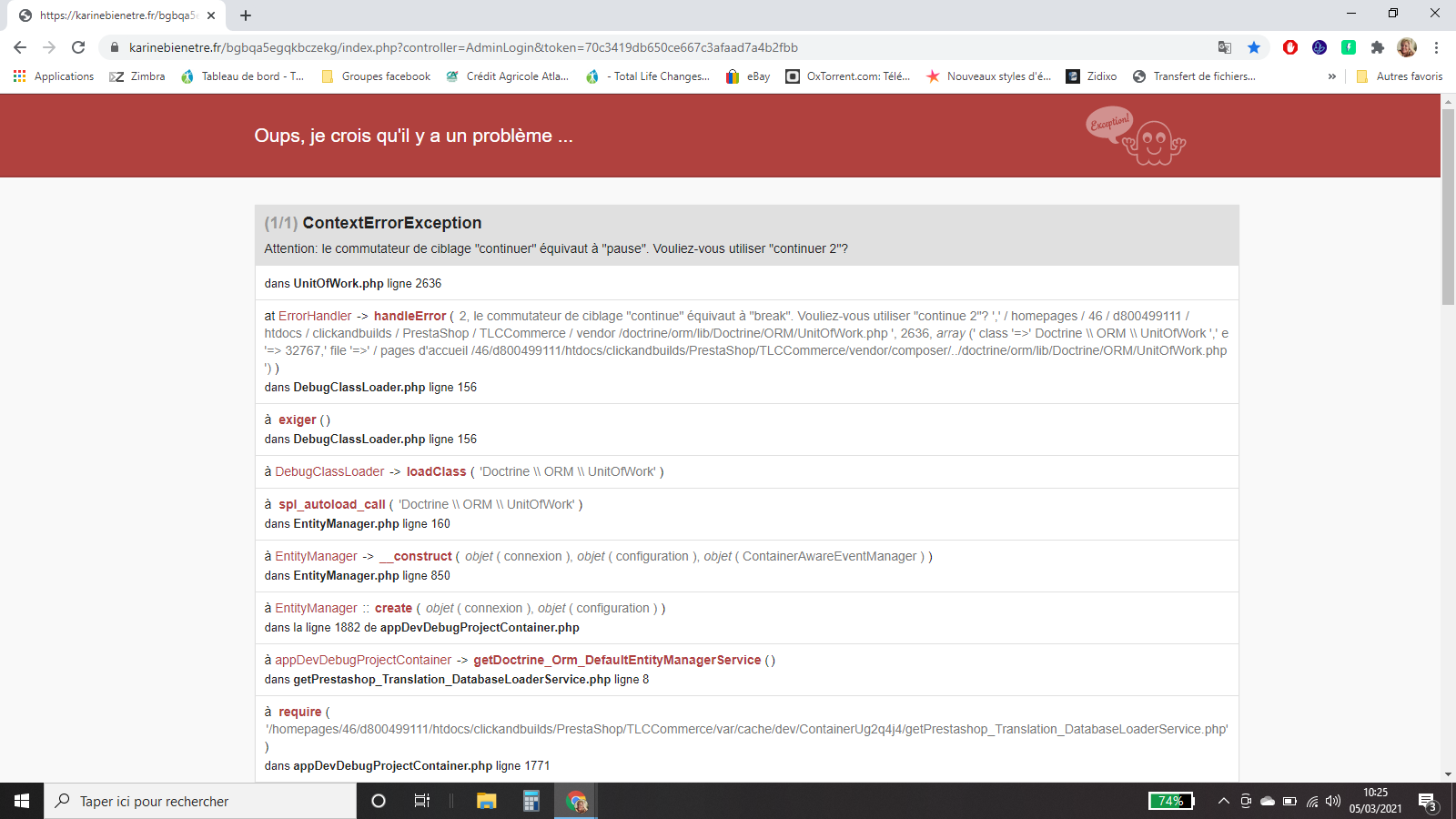Open the Autres favoris folder

pyautogui.click(x=1399, y=76)
